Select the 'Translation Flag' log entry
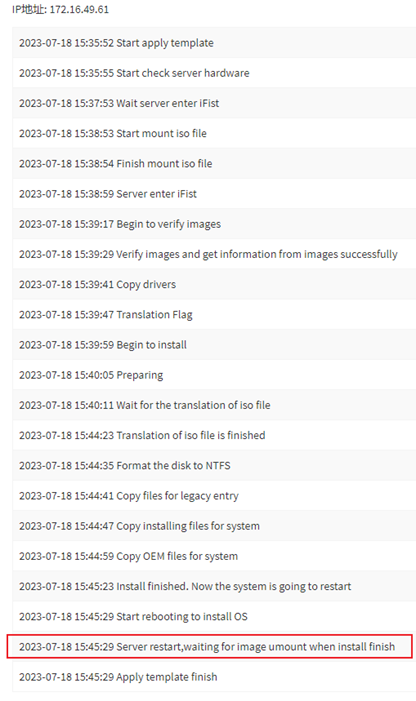Image resolution: width=416 pixels, height=701 pixels. click(214, 314)
